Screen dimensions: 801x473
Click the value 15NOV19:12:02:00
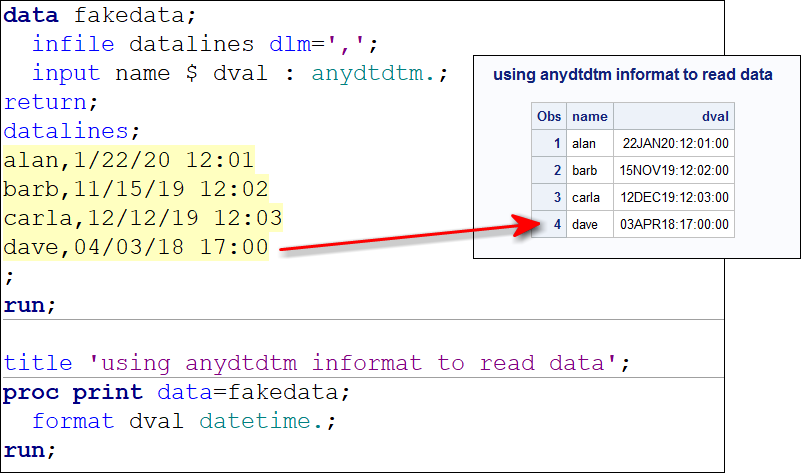(x=674, y=171)
